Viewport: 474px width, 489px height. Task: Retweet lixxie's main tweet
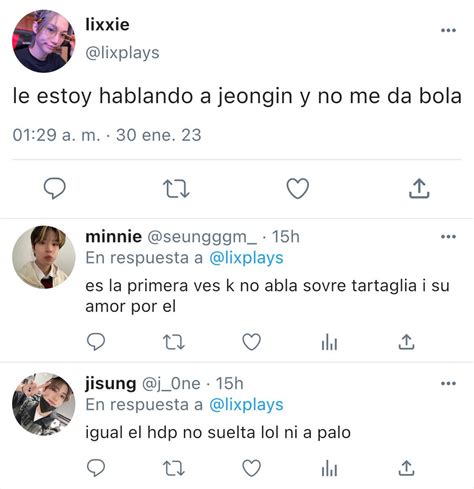click(x=176, y=189)
